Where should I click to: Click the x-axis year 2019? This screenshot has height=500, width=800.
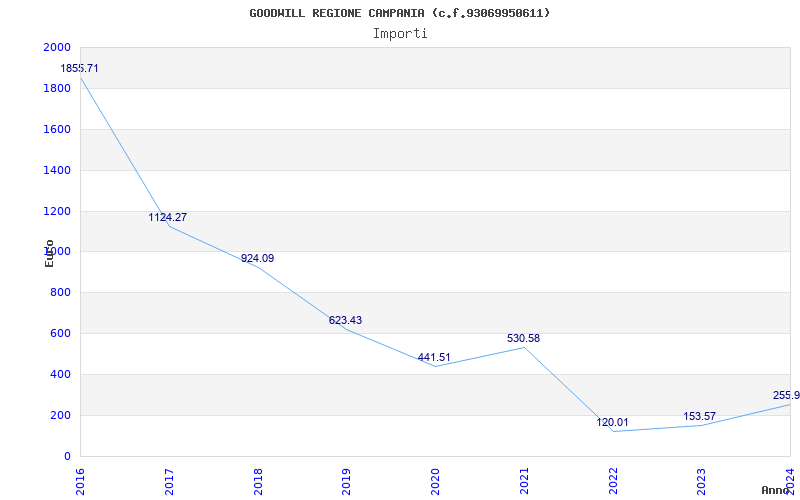click(x=346, y=481)
